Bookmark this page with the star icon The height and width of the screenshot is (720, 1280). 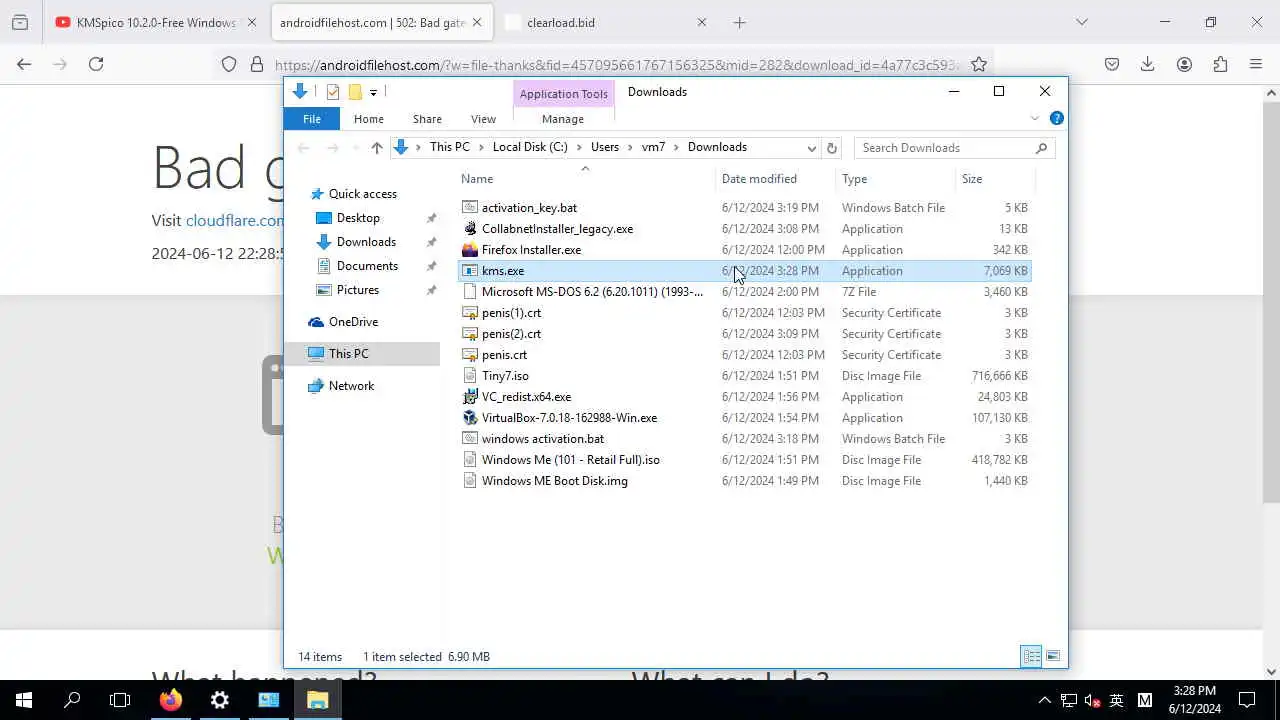(x=979, y=64)
